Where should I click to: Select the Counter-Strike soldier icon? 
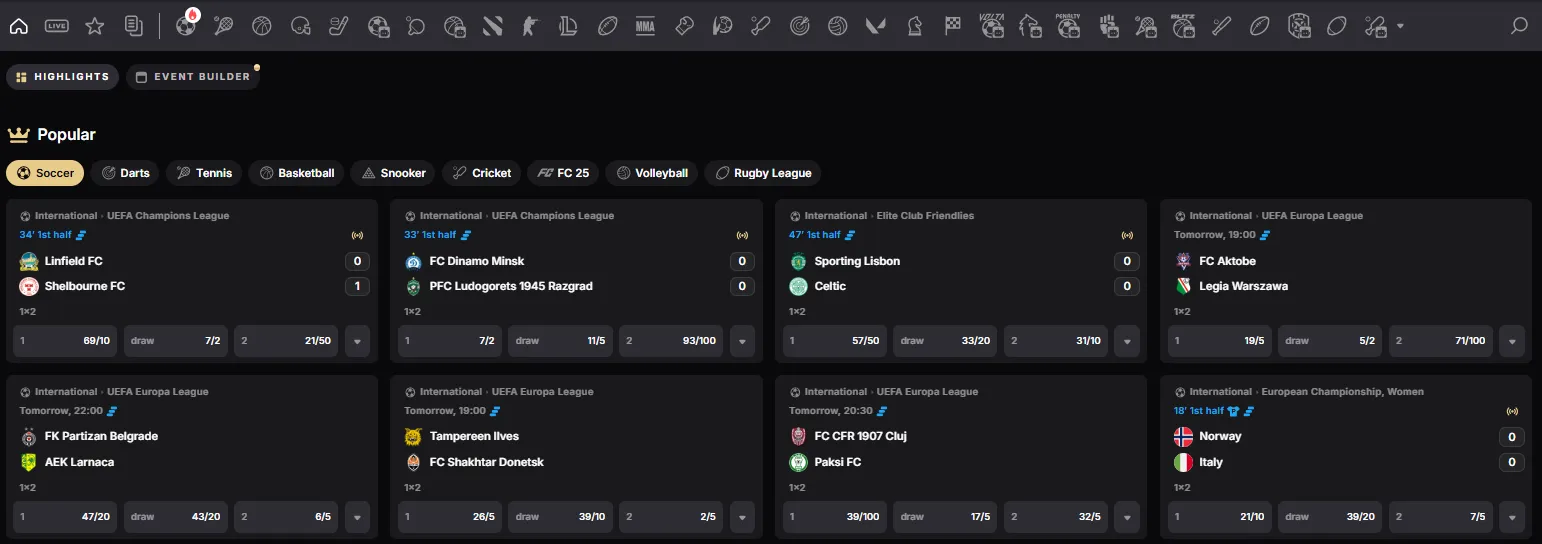[530, 26]
